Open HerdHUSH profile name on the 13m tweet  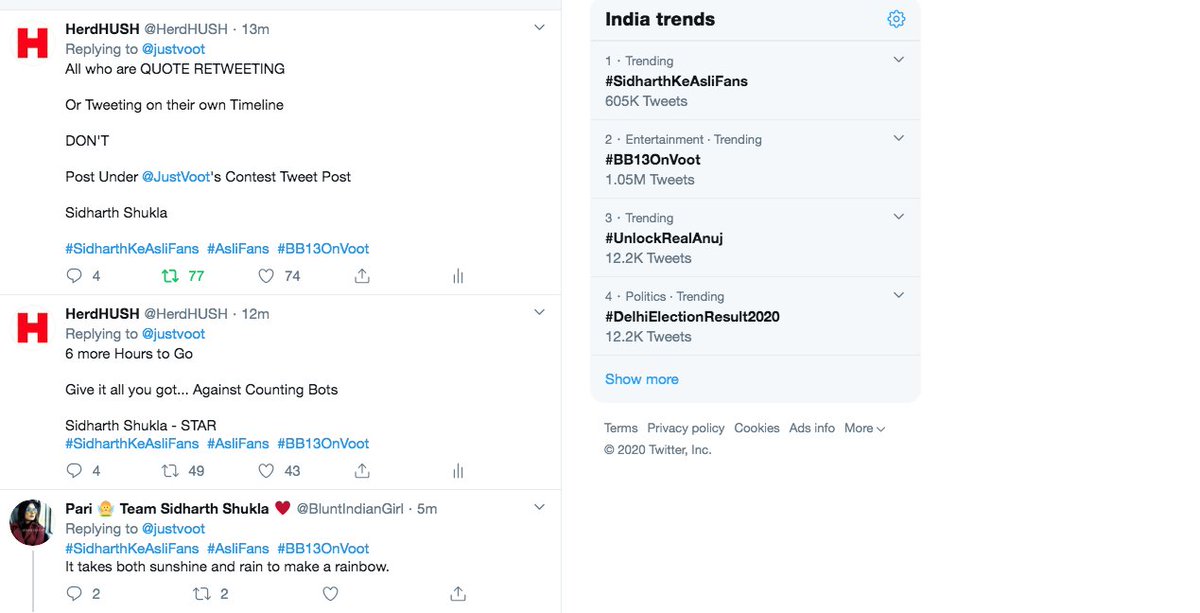tap(102, 29)
